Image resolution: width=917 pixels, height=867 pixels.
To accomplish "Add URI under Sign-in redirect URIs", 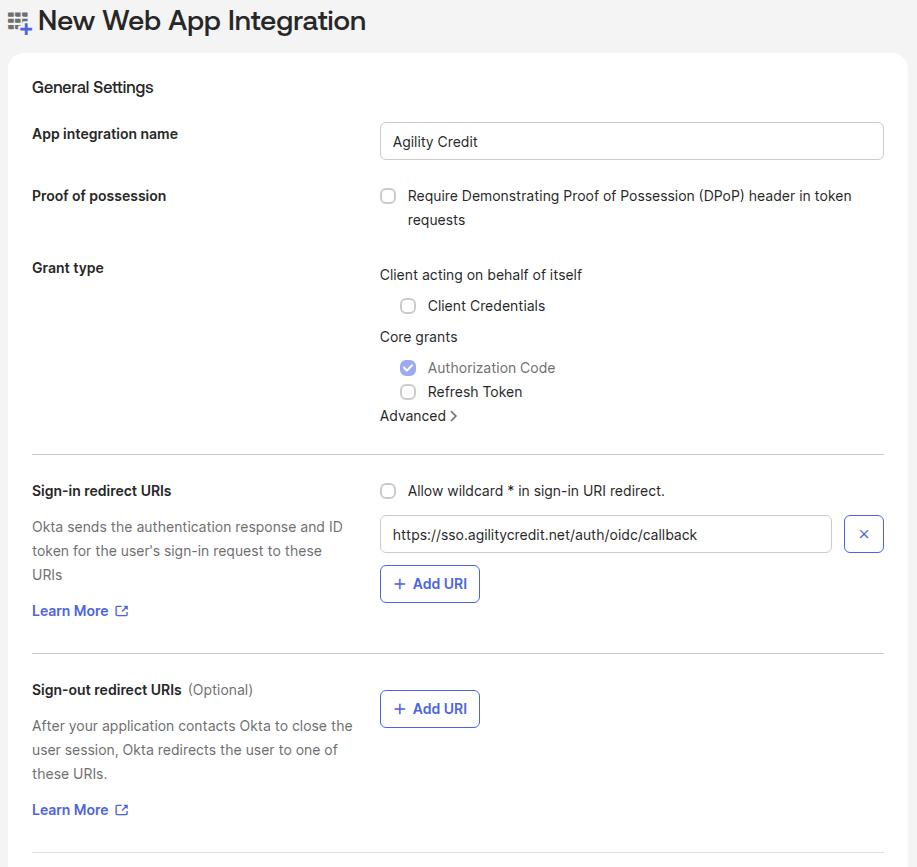I will pos(430,583).
